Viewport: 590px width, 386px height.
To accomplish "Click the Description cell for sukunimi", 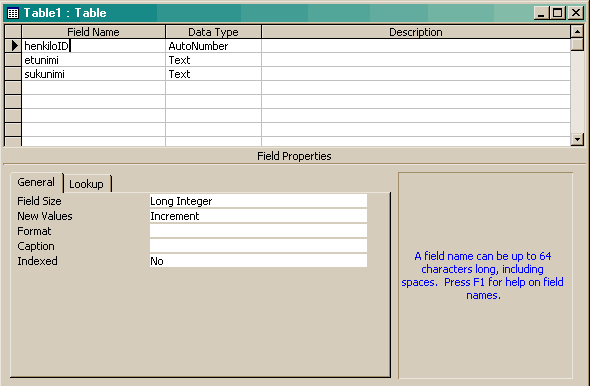I will tap(416, 74).
